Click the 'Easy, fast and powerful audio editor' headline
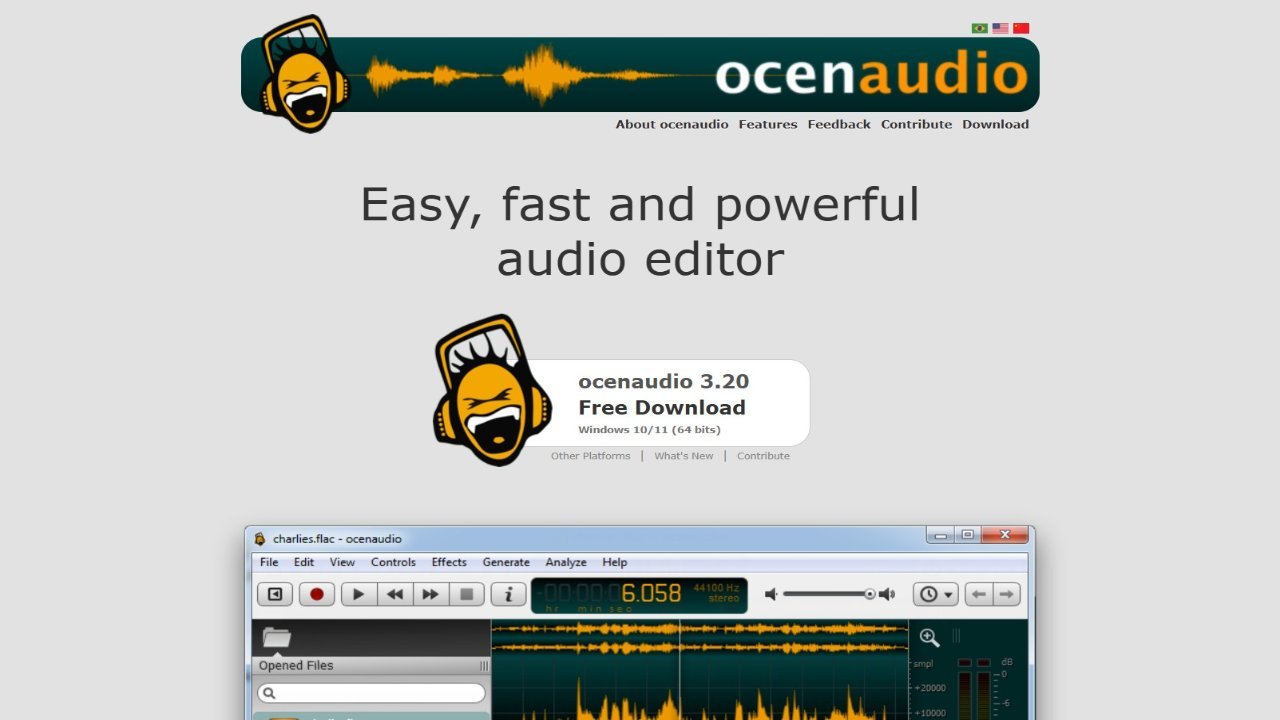 (x=640, y=231)
